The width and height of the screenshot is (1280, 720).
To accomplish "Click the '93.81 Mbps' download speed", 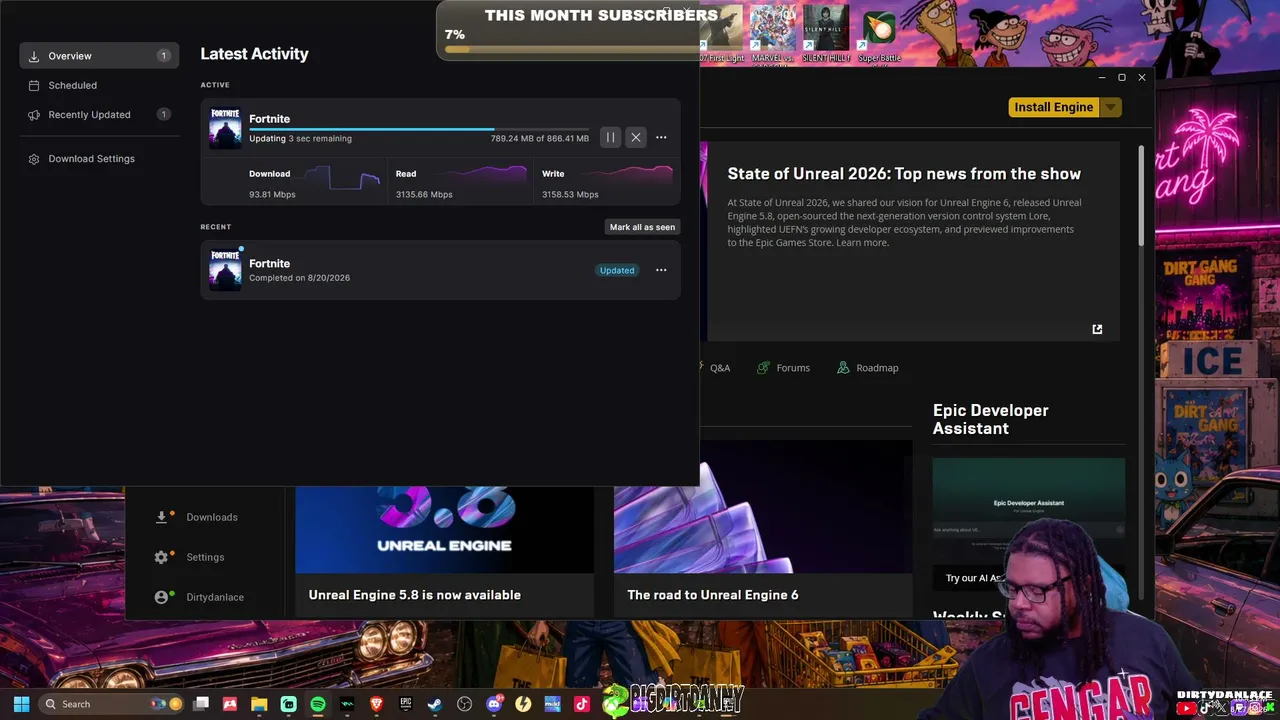I will coord(272,195).
